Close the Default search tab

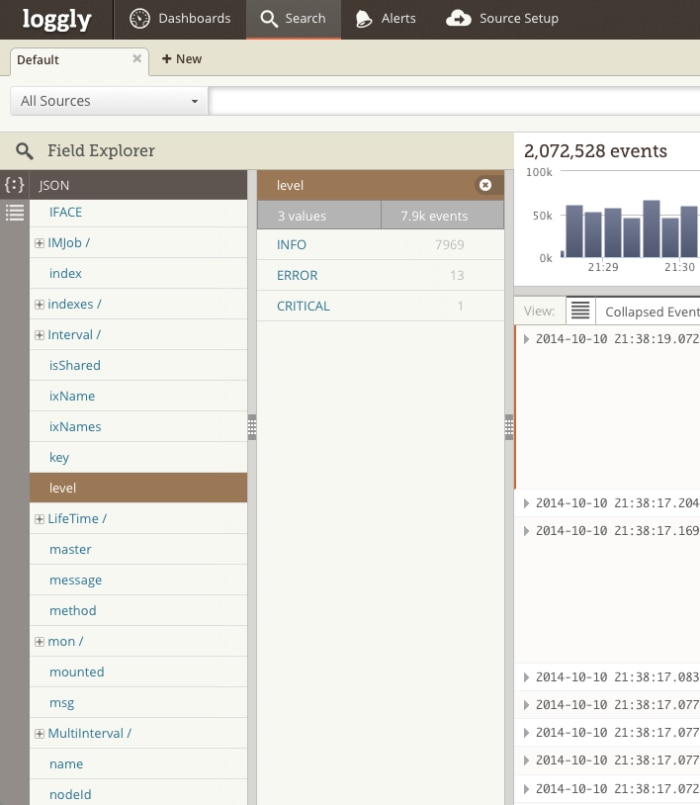[137, 59]
